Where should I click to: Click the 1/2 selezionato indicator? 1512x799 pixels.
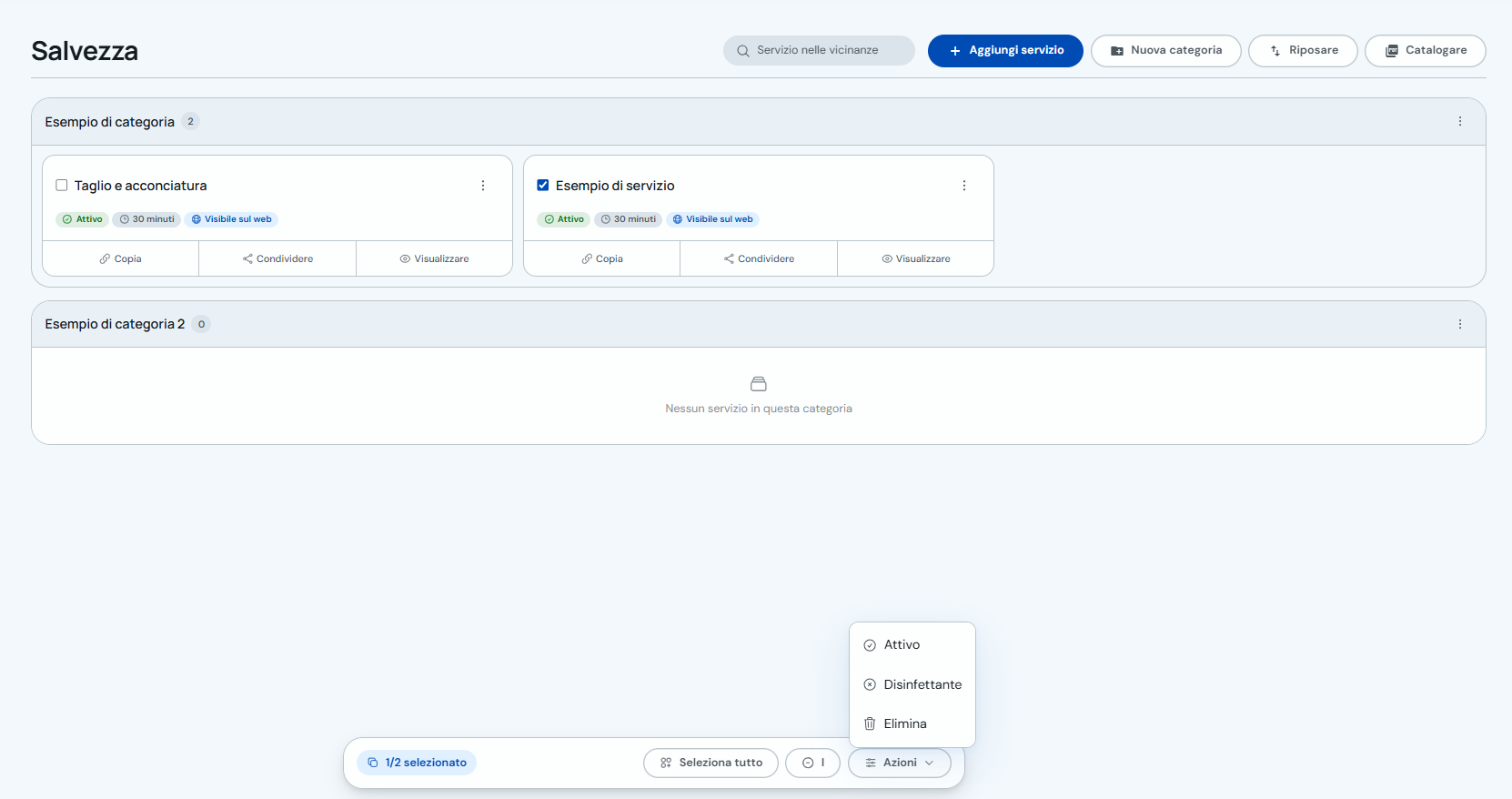(417, 763)
